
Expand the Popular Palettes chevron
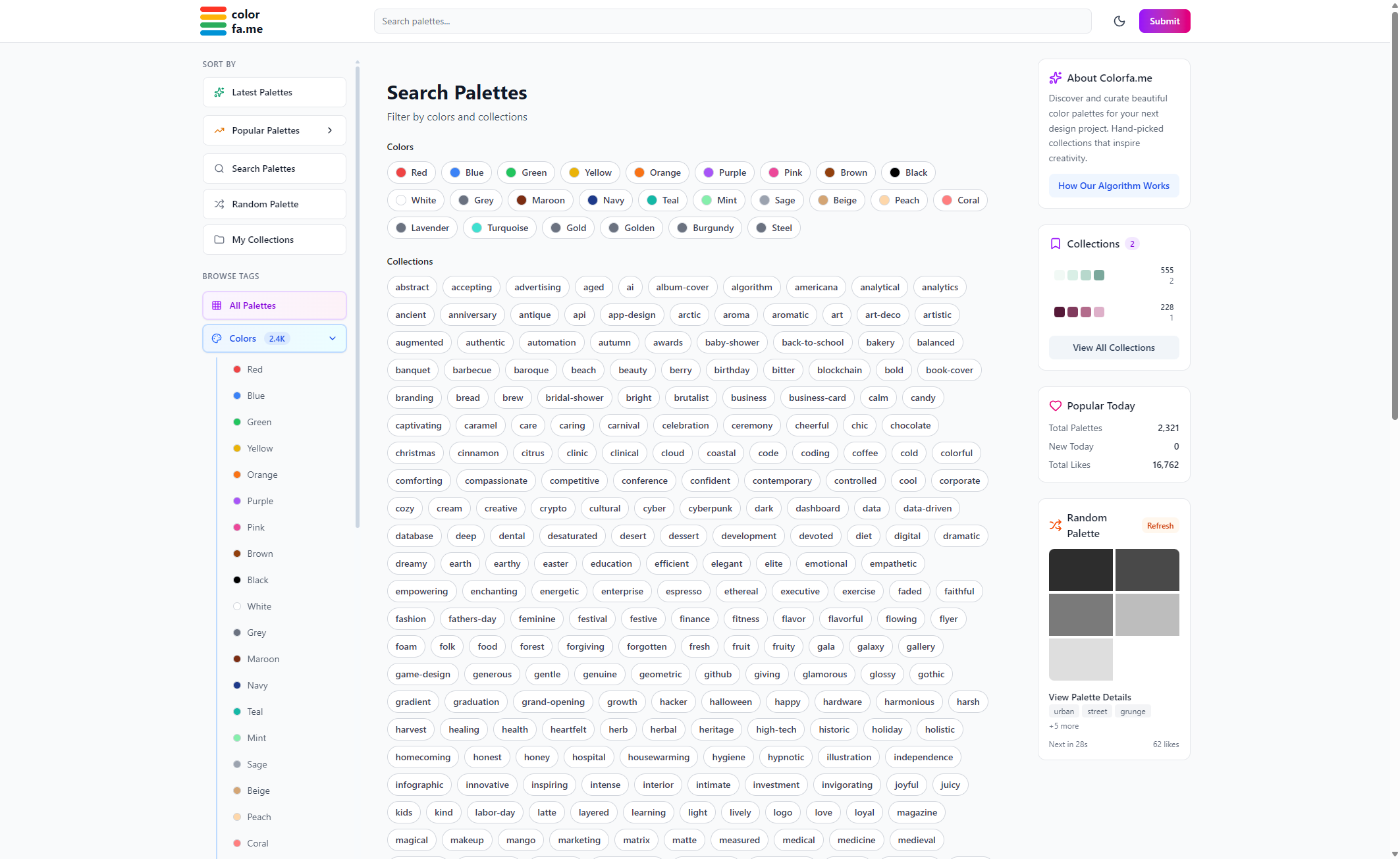point(330,130)
